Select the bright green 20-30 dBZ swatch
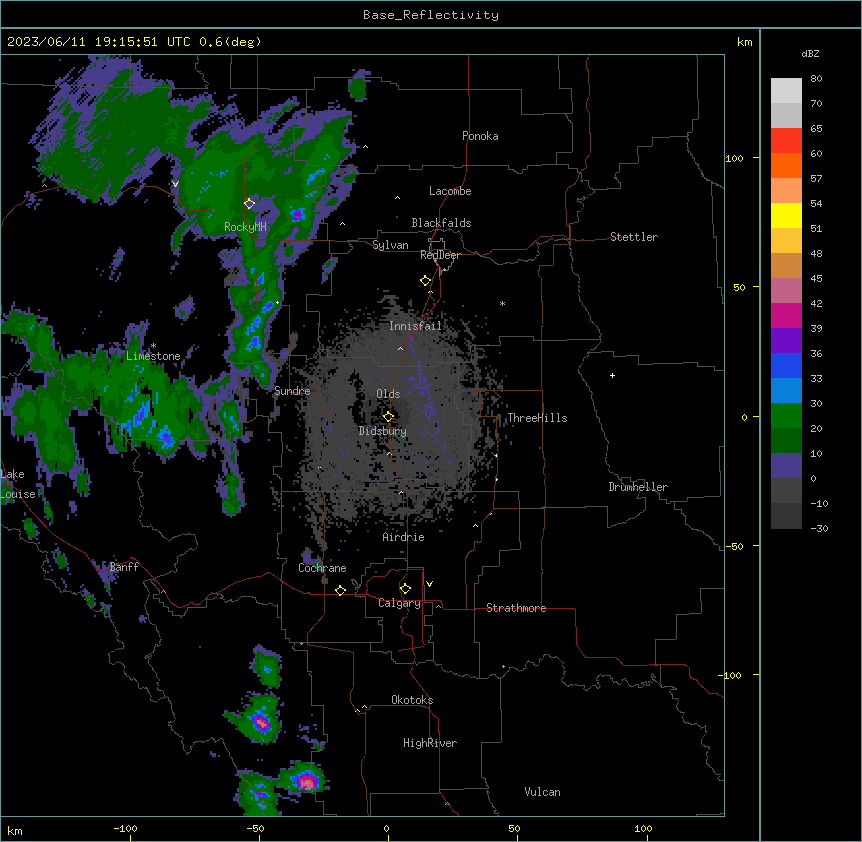The width and height of the screenshot is (862, 842). (x=786, y=416)
